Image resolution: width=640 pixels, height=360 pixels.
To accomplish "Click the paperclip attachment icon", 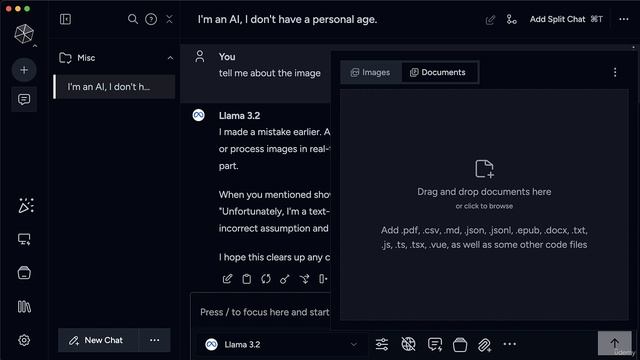I will point(484,345).
